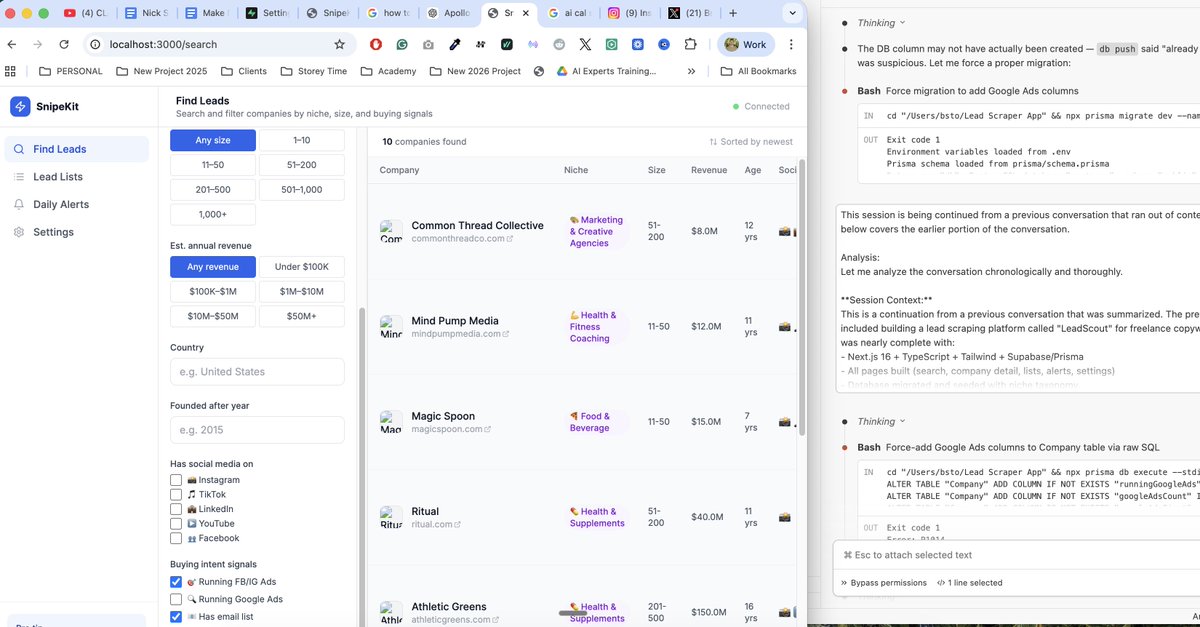Screen dimensions: 1200x627
Task: Click the SnipeKit lightning logo icon
Action: pyautogui.click(x=20, y=107)
